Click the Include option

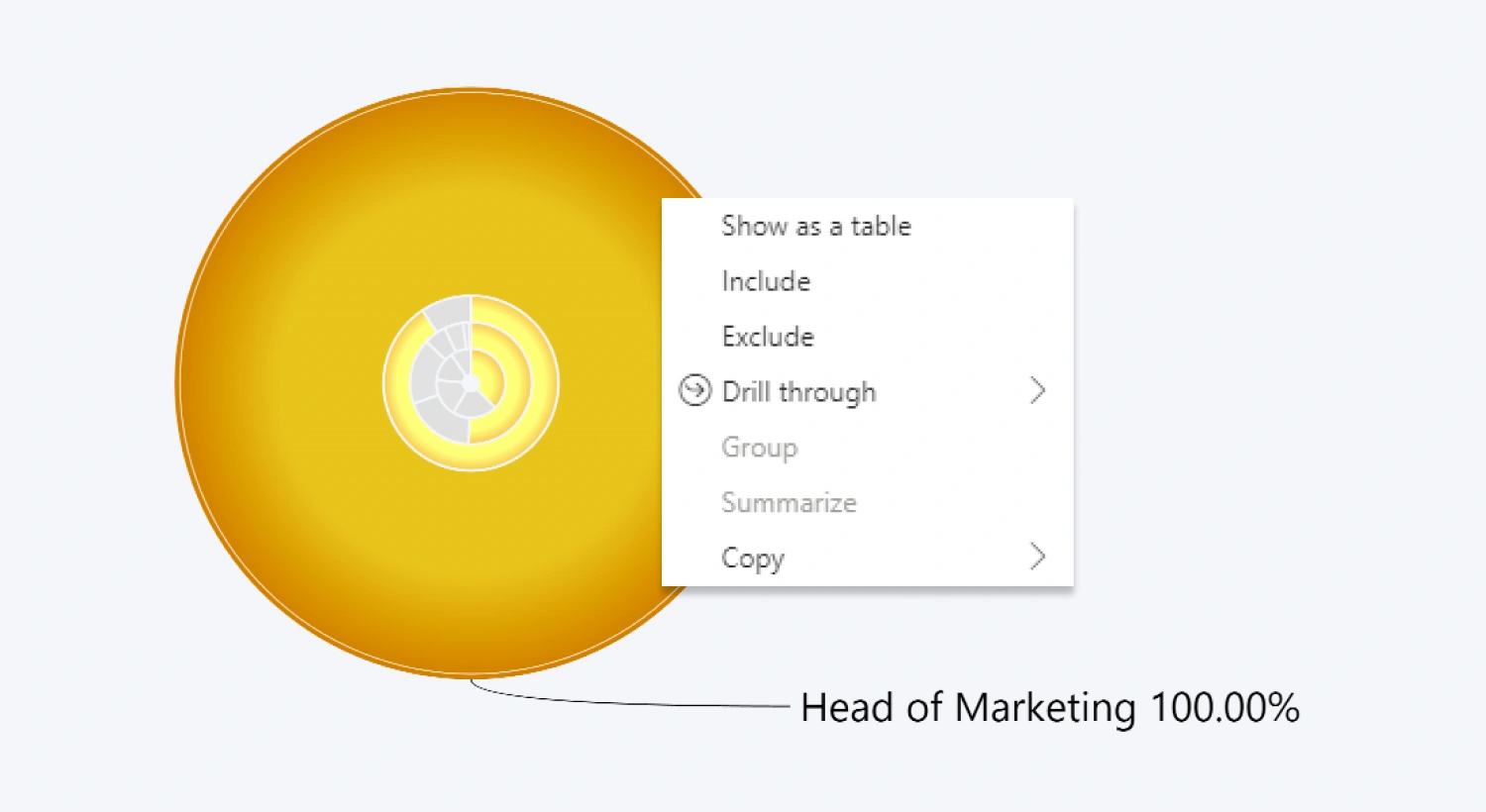[x=766, y=281]
